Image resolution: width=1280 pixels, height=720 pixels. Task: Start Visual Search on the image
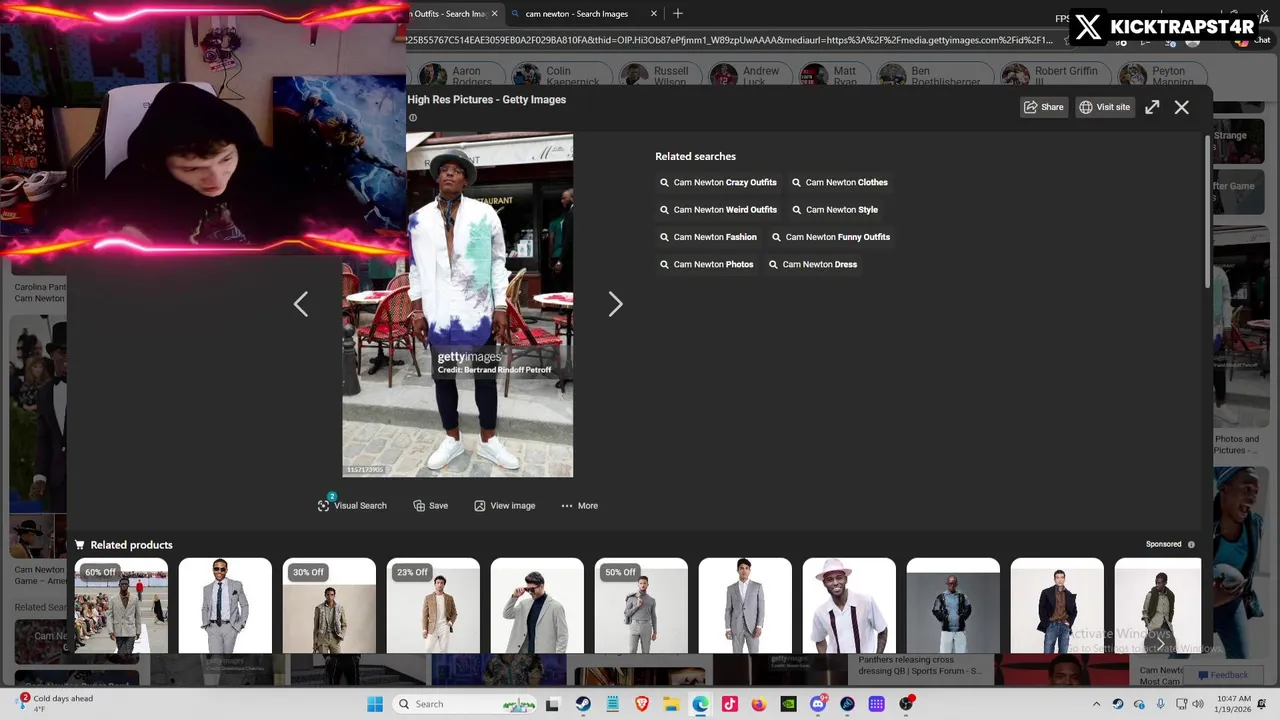pos(352,505)
